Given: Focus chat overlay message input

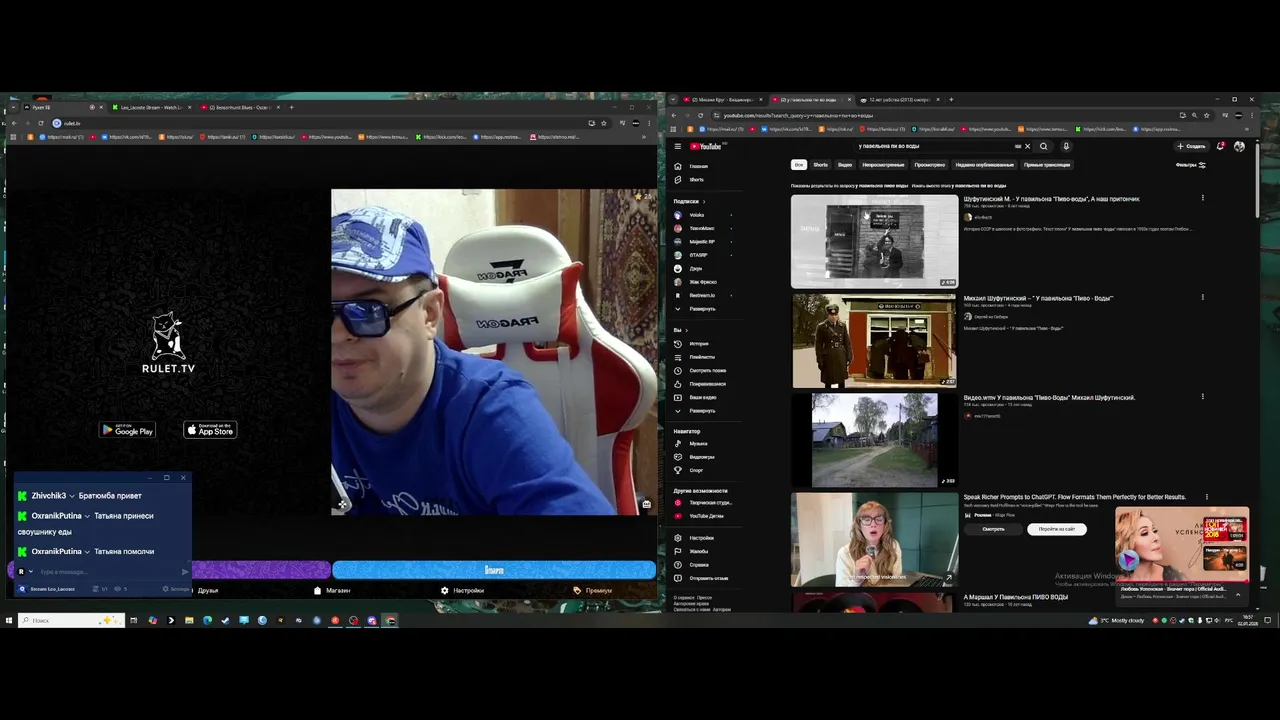Looking at the screenshot, I should pyautogui.click(x=108, y=572).
